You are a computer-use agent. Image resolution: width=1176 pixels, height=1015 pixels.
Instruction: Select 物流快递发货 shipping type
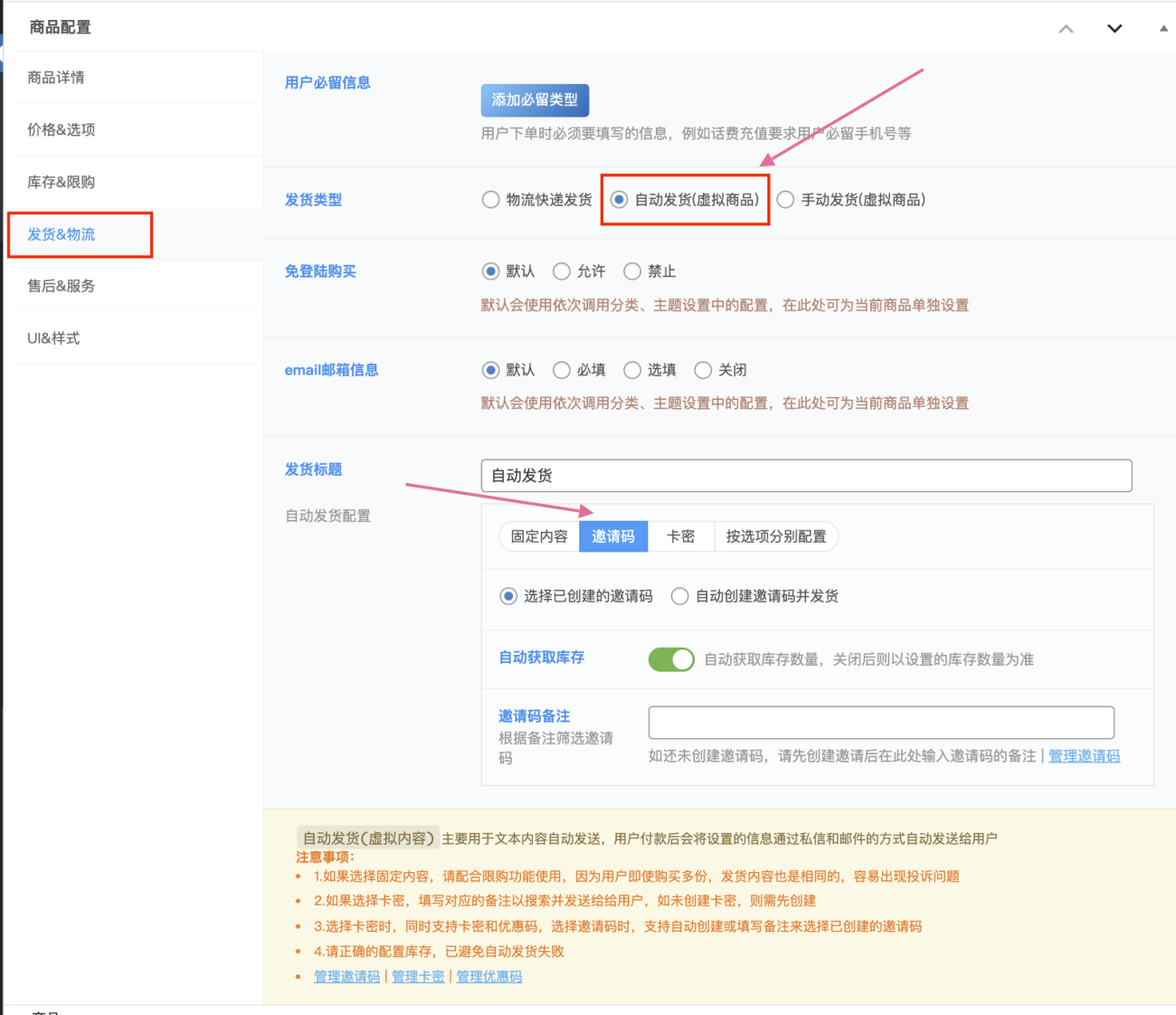coord(491,200)
